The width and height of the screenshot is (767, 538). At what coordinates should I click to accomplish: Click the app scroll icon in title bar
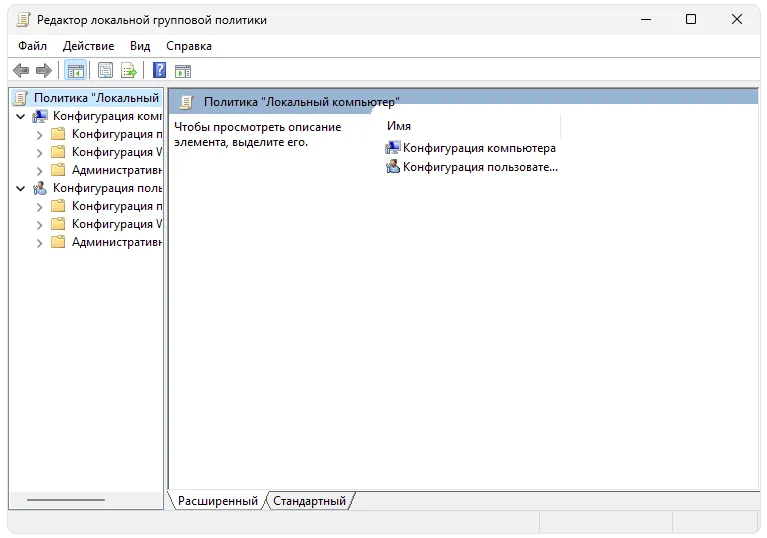23,20
